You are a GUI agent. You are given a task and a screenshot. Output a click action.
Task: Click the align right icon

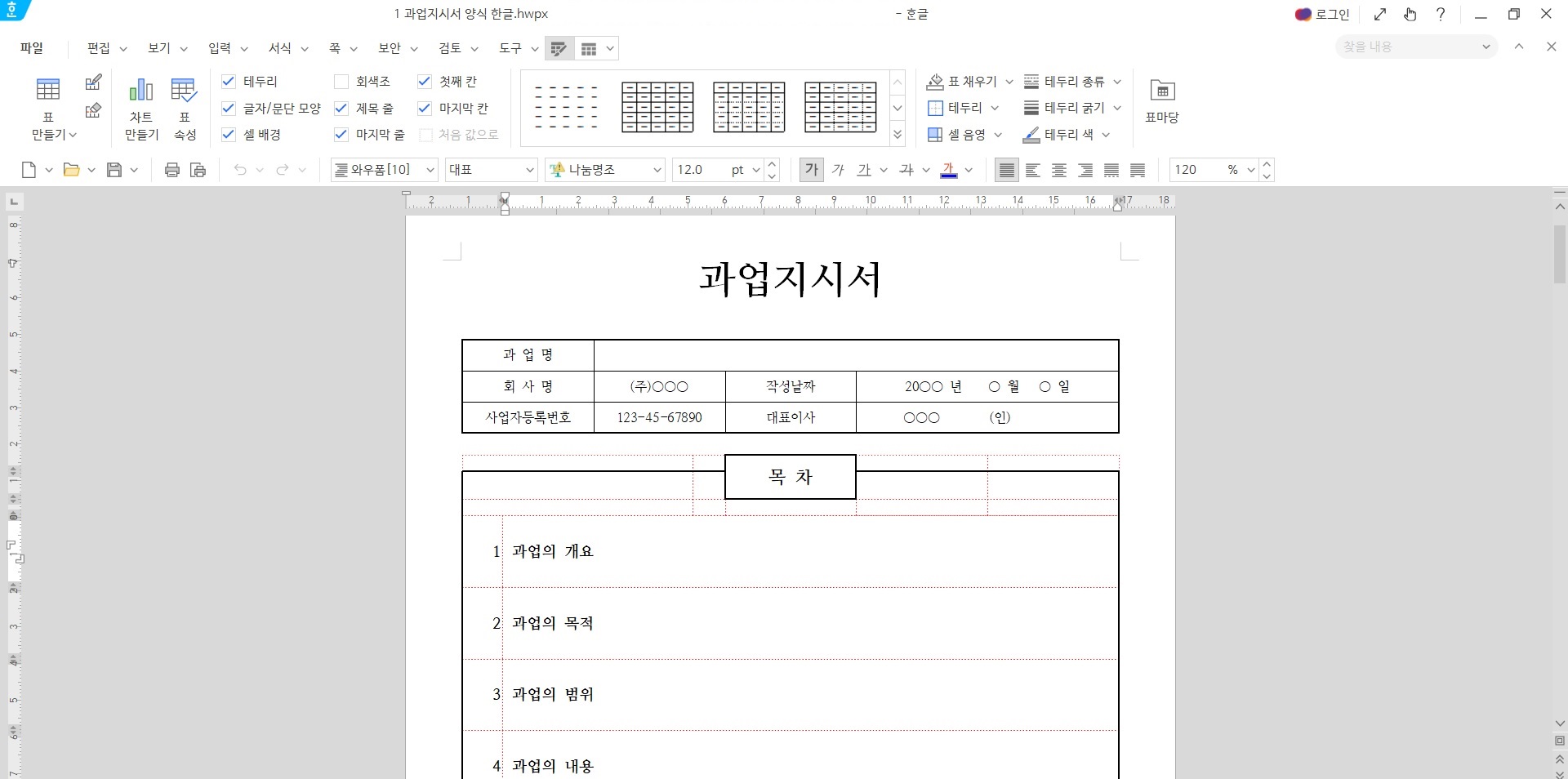(x=1085, y=170)
